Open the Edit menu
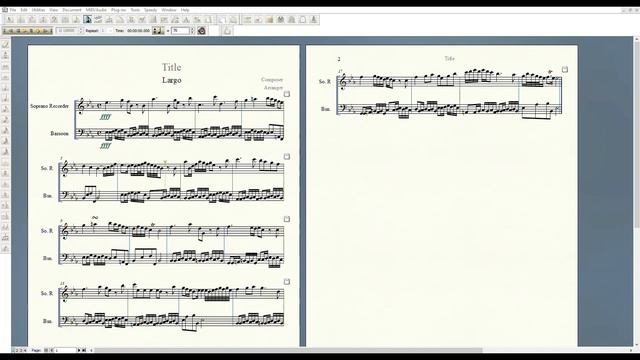Screen dimensions: 640x360 24,10
